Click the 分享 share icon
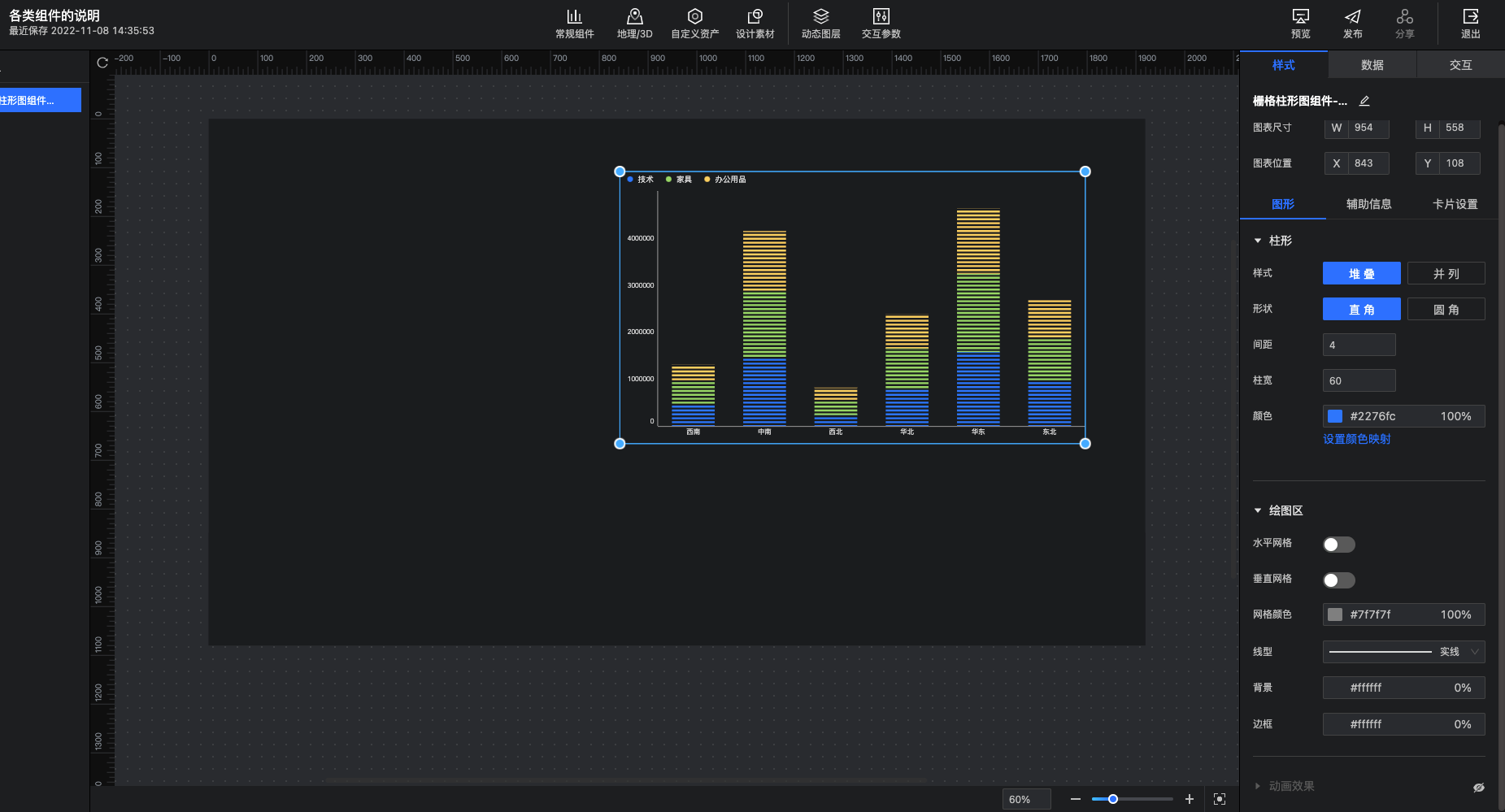1505x812 pixels. [x=1405, y=16]
